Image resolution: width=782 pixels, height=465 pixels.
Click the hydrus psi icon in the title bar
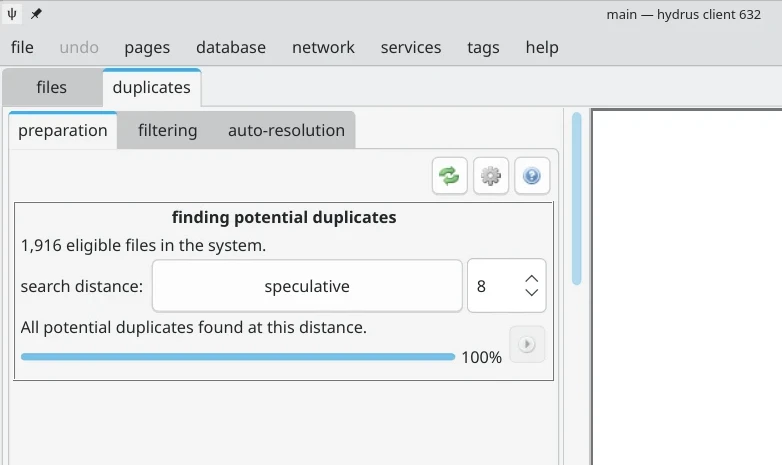(x=12, y=14)
